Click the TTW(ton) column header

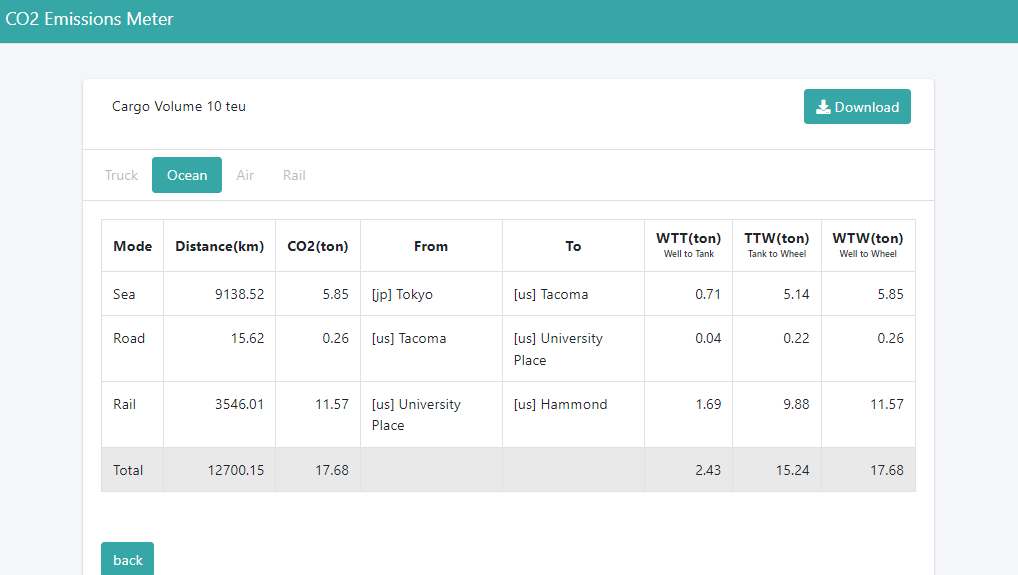(777, 238)
